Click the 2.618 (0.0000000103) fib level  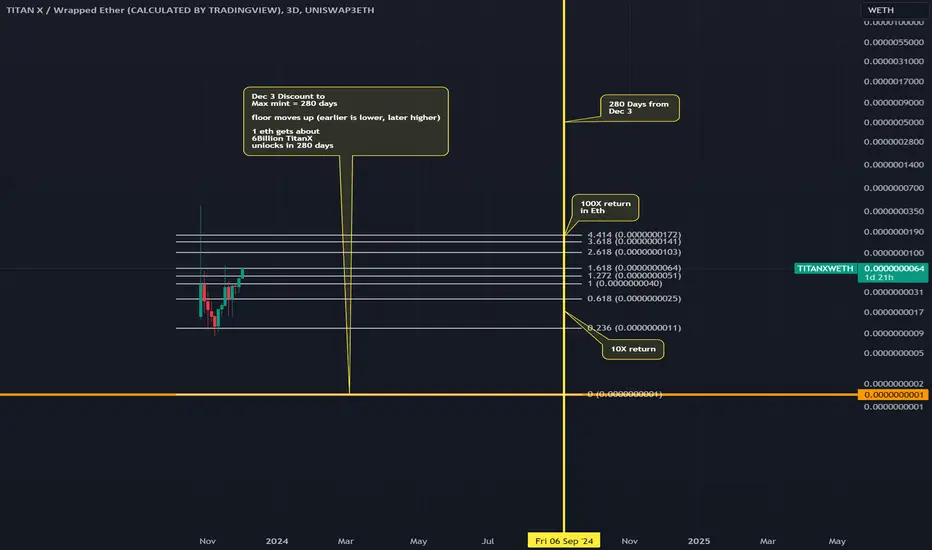[634, 252]
